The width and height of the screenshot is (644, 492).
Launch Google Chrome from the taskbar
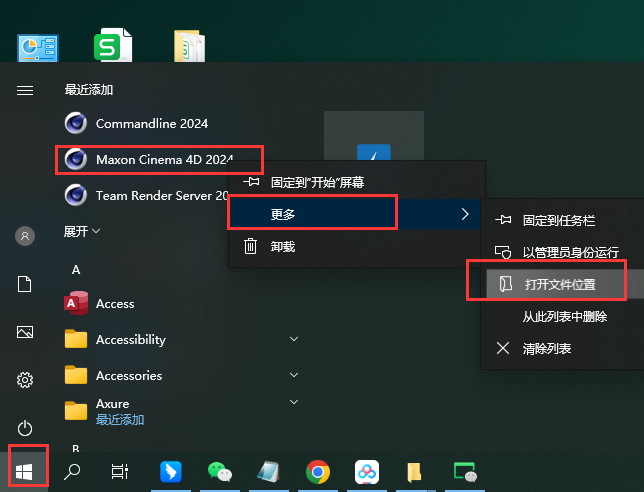click(317, 472)
